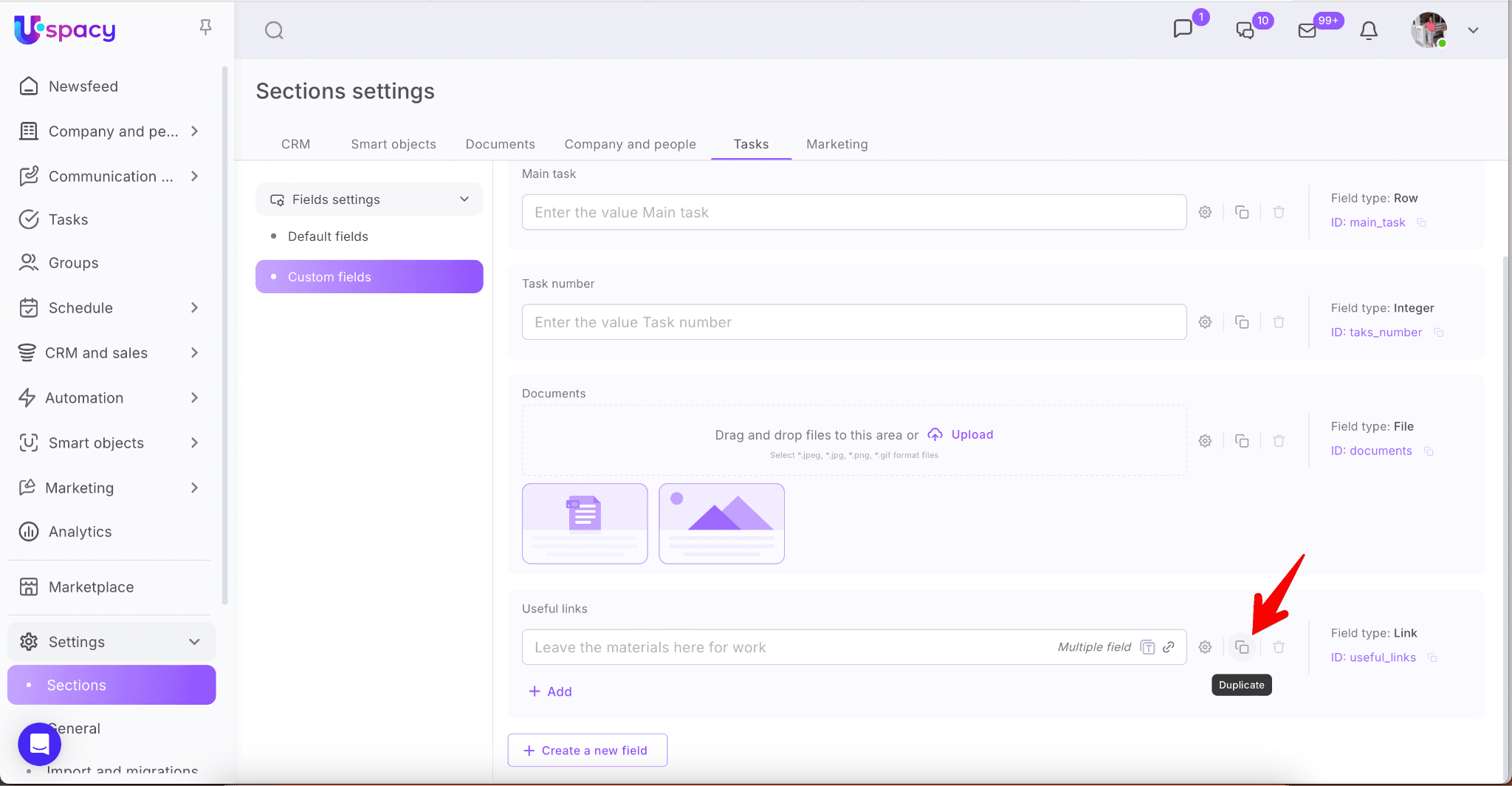Screen dimensions: 1512x786
Task: Click Create a new field button
Action: pyautogui.click(x=587, y=751)
